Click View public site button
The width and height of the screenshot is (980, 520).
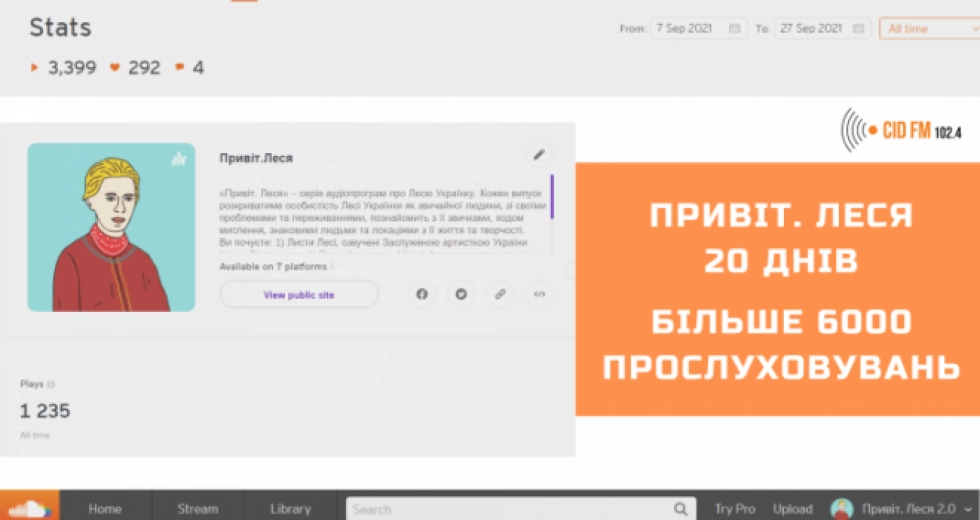point(299,295)
